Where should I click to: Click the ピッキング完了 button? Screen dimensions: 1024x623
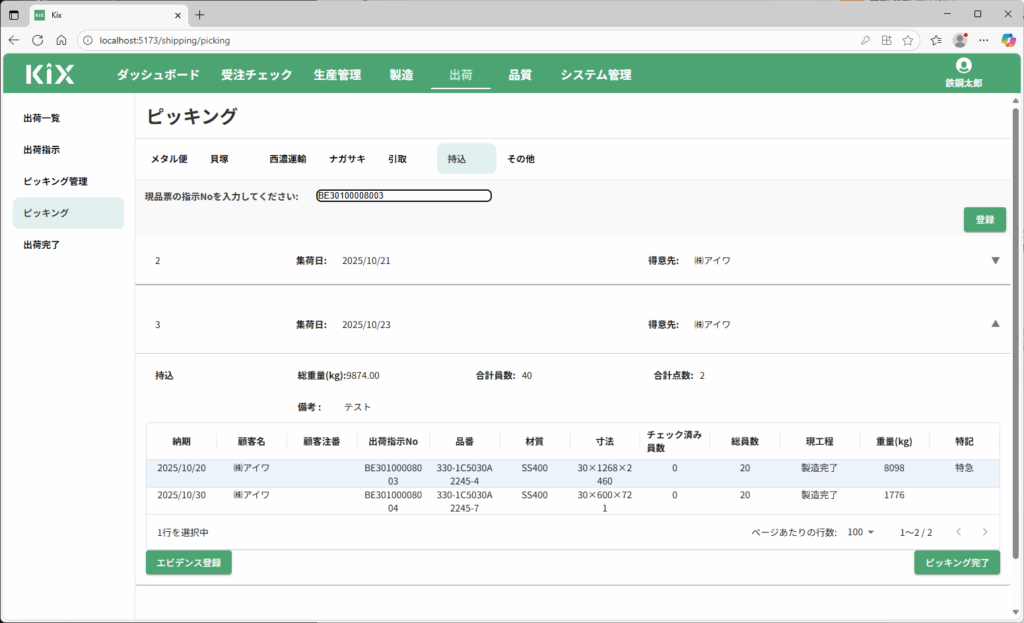tap(956, 563)
